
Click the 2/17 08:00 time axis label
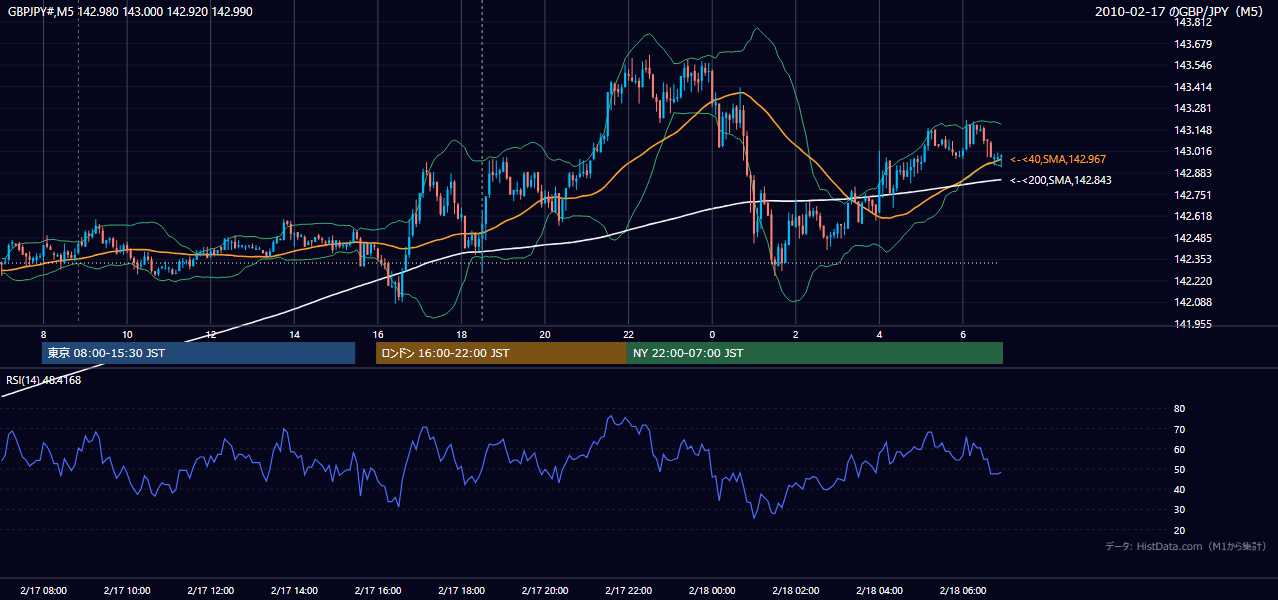(x=43, y=591)
